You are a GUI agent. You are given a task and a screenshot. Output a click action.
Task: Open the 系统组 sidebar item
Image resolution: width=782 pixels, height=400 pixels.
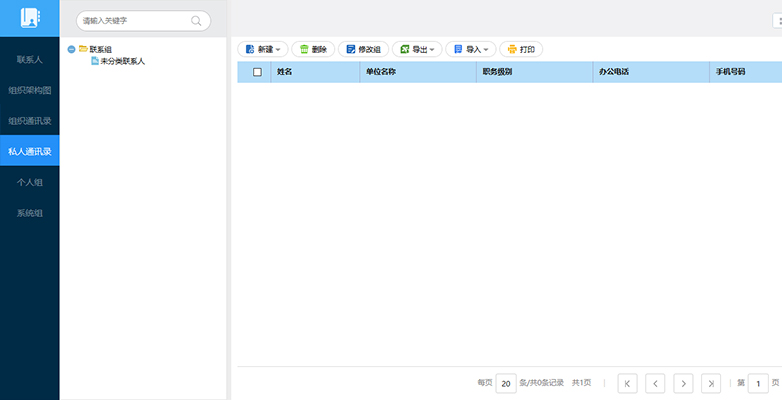point(29,213)
